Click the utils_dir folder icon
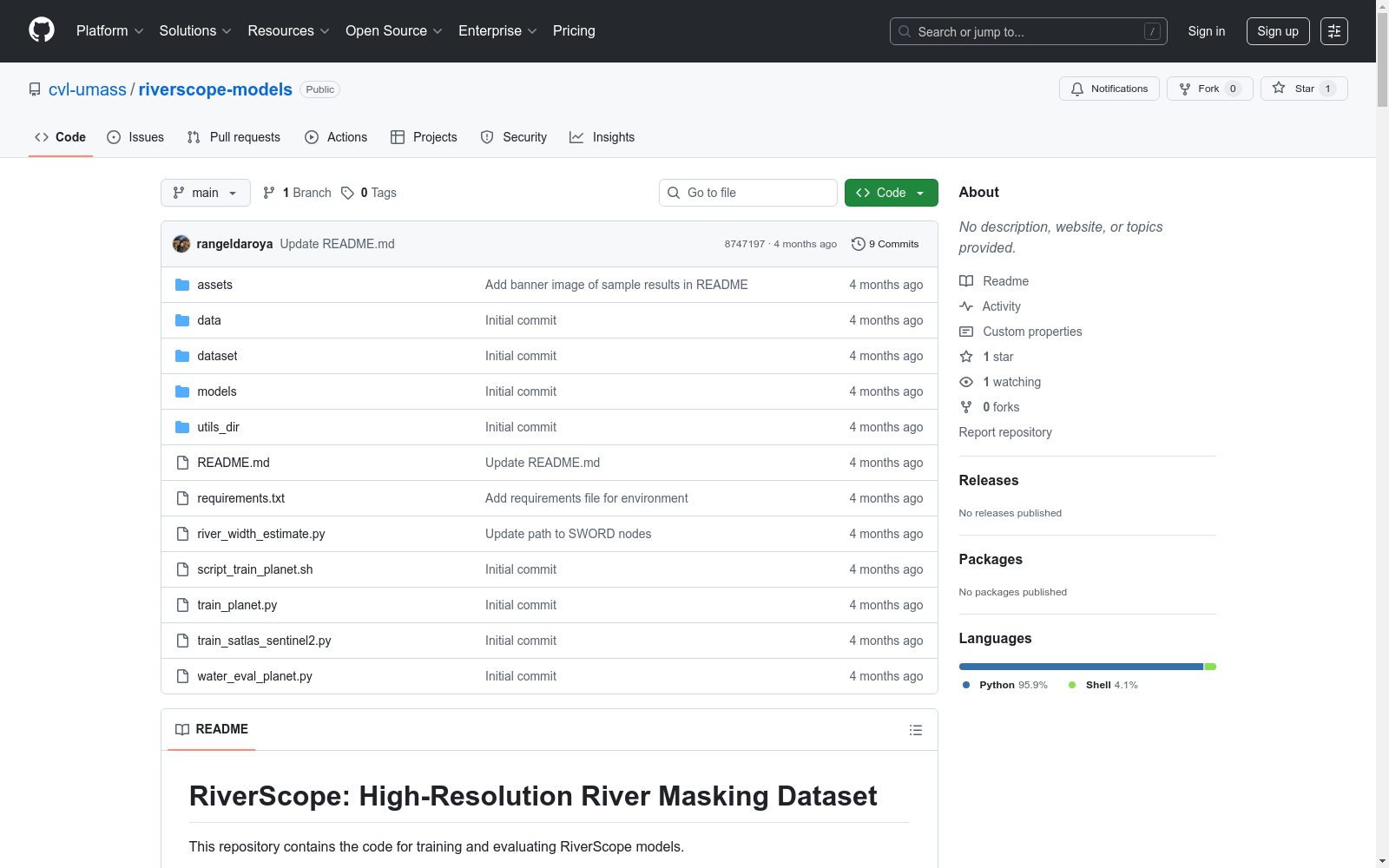The height and width of the screenshot is (868, 1389). coord(182,427)
